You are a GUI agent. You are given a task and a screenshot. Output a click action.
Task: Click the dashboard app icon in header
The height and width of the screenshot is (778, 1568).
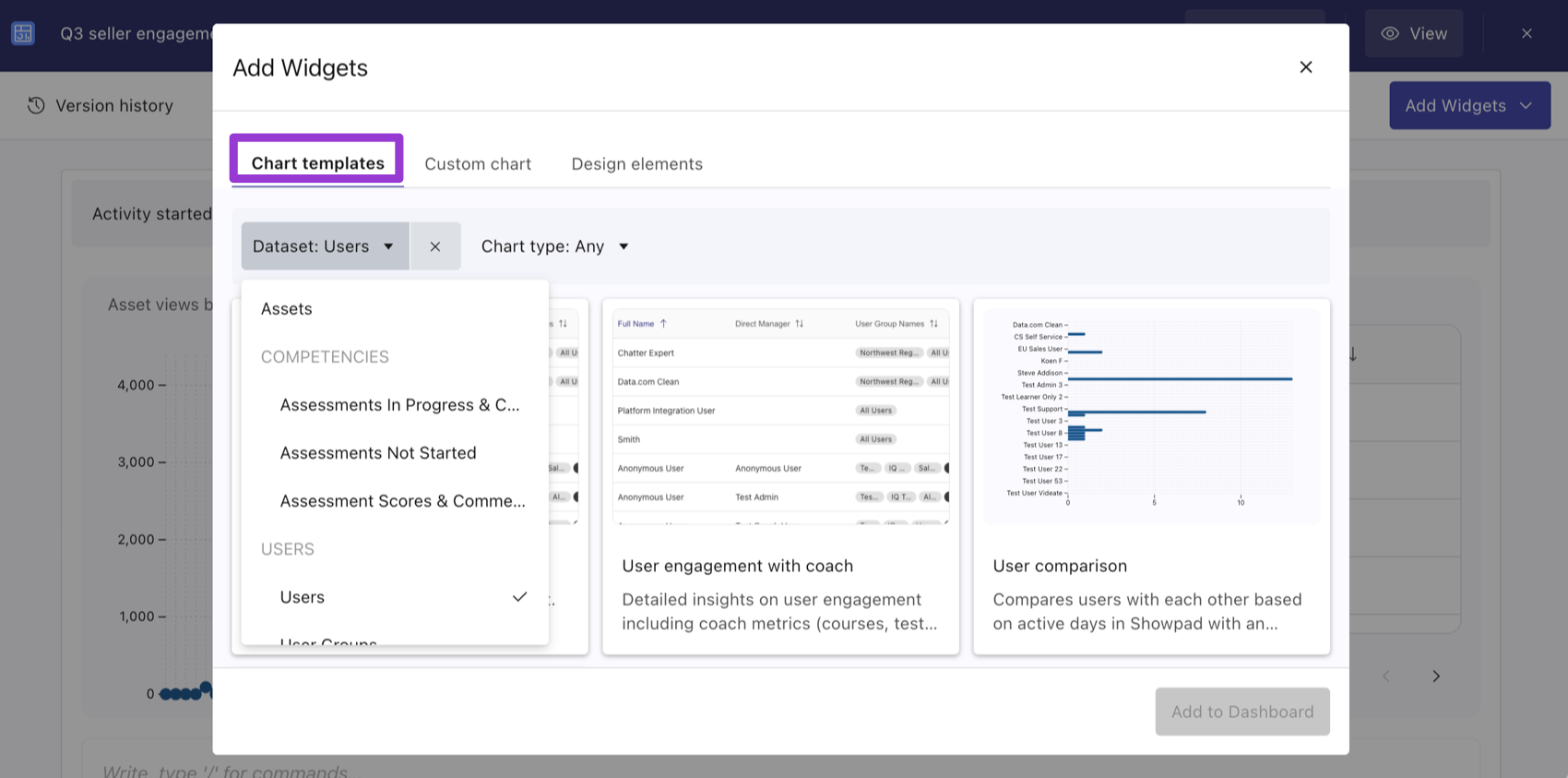coord(23,33)
